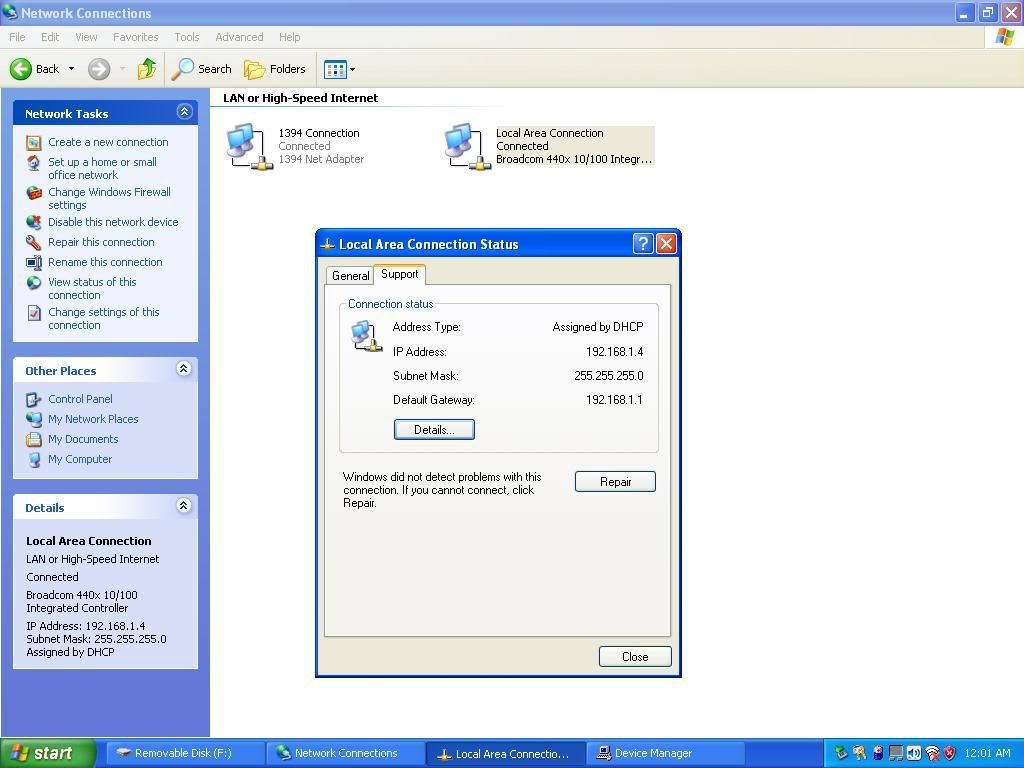This screenshot has height=768, width=1024.
Task: Click the Back arrow icon in toolbar
Action: click(x=20, y=69)
